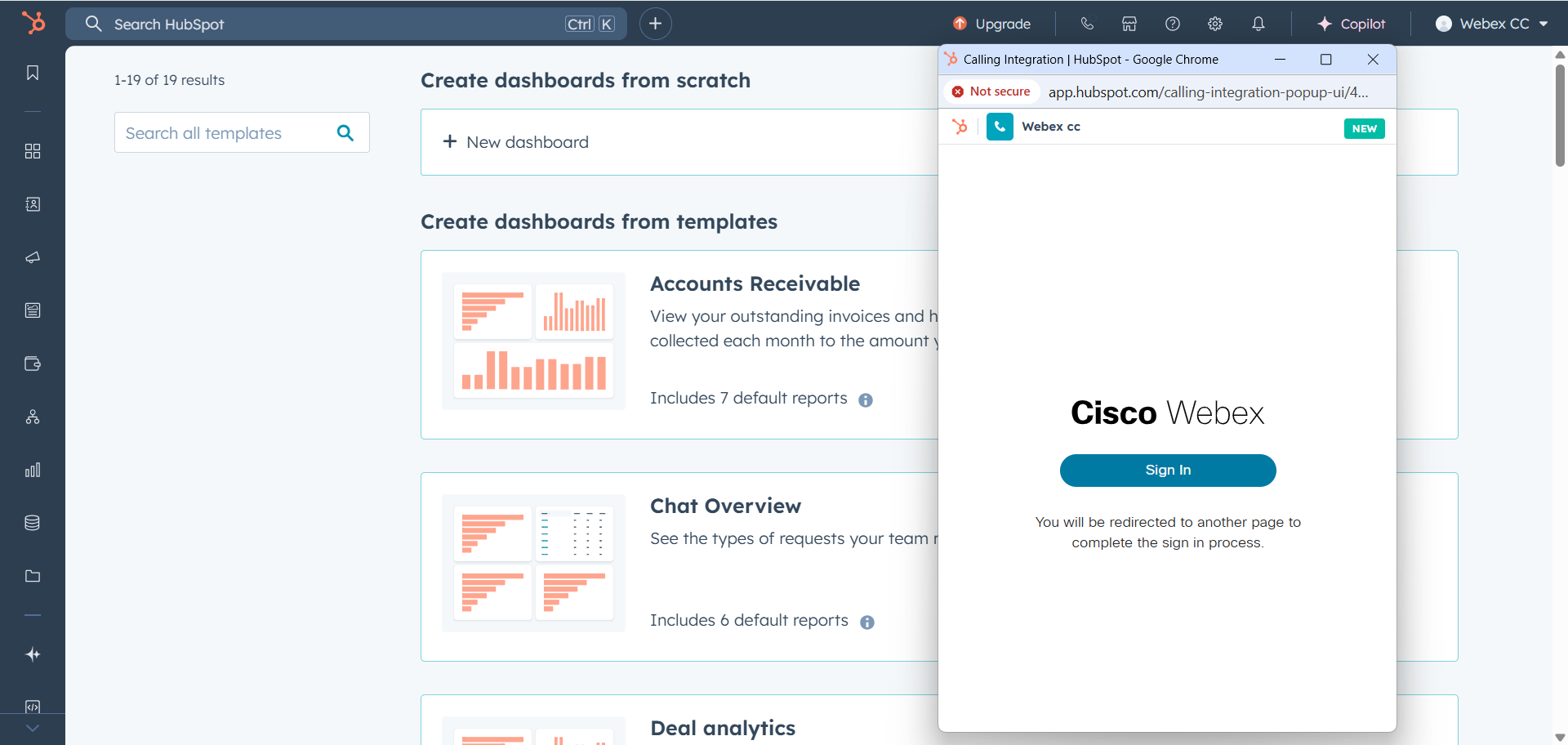The image size is (1568, 745).
Task: Click the Accounts Receivable template thumbnail
Action: point(533,341)
